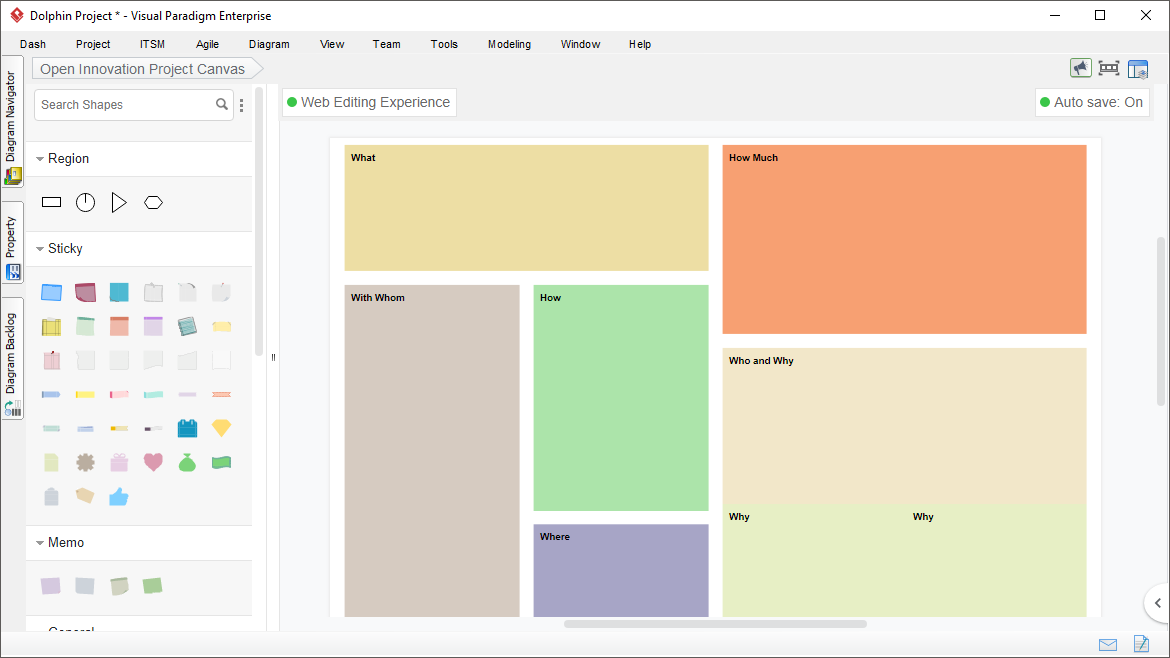Pick the blue calendar sticky shape
The height and width of the screenshot is (658, 1170).
click(187, 428)
